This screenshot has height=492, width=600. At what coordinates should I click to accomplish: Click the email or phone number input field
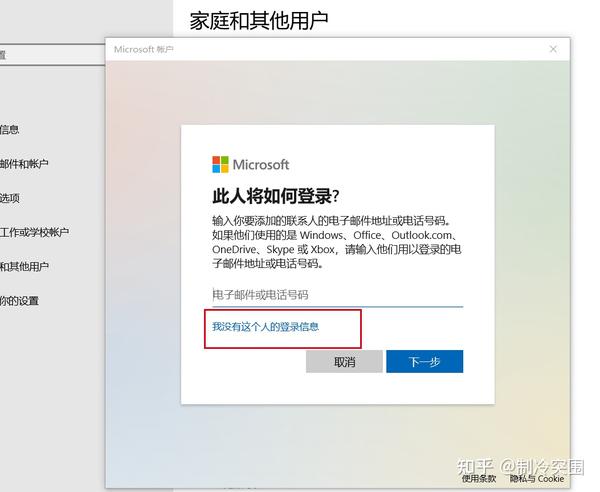[337, 295]
